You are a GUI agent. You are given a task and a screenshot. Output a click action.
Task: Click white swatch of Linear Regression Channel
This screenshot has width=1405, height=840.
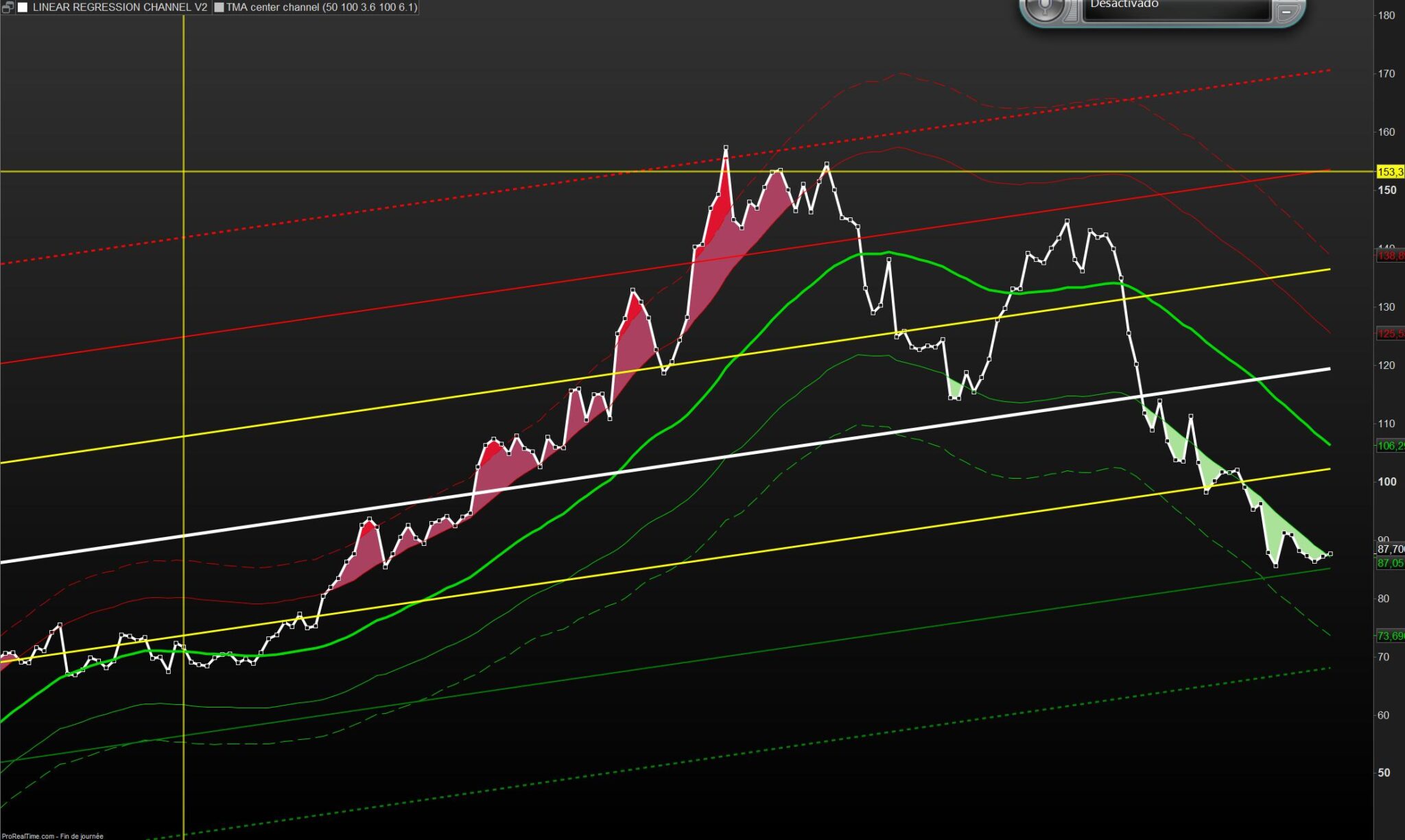pyautogui.click(x=23, y=8)
